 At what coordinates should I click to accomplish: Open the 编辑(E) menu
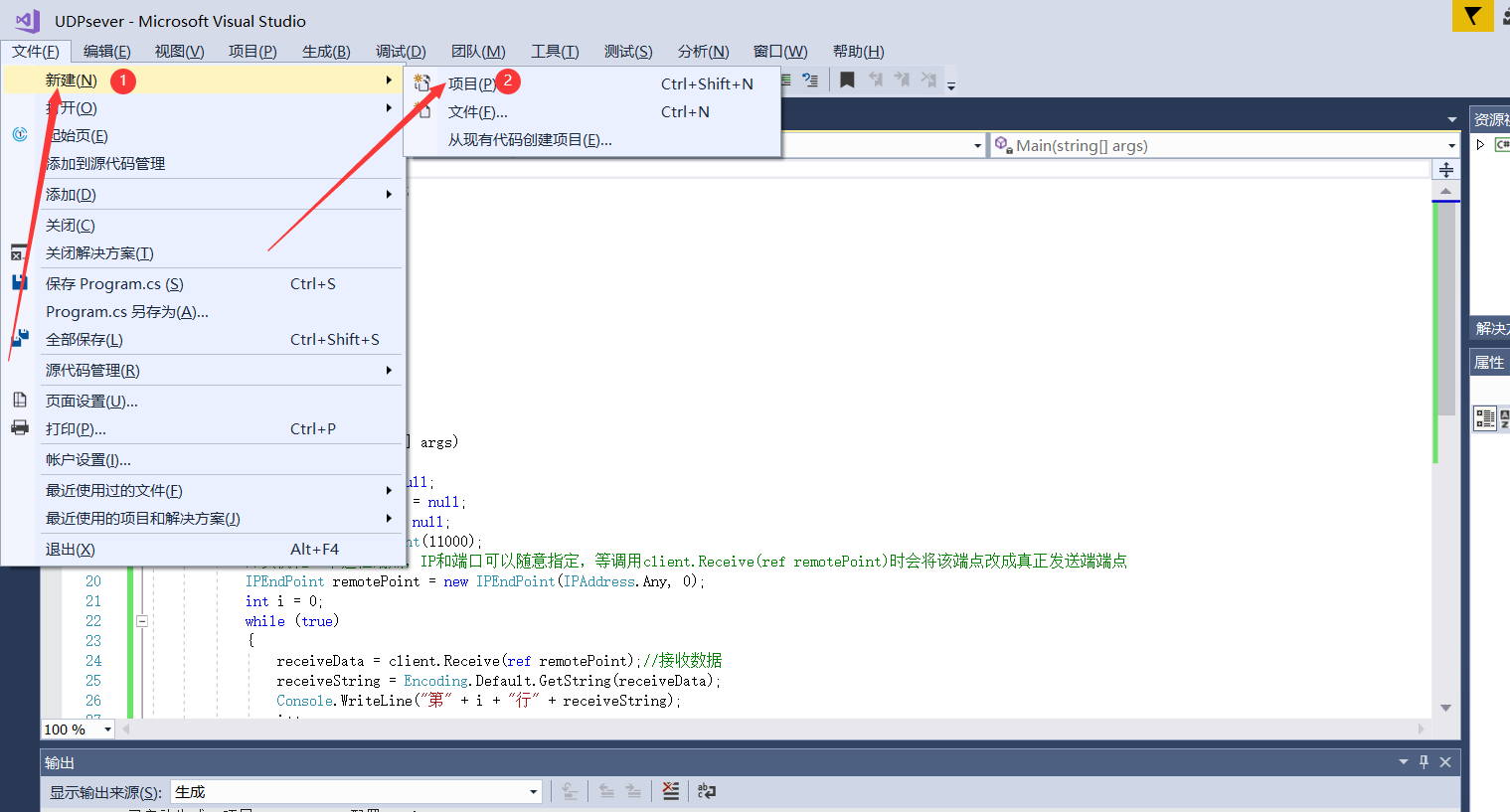[x=106, y=51]
